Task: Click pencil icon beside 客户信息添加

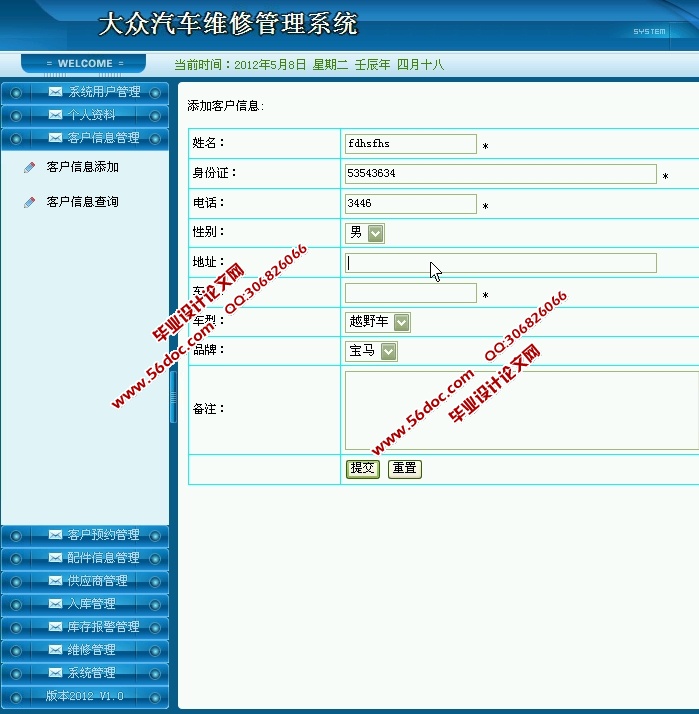Action: [30, 168]
